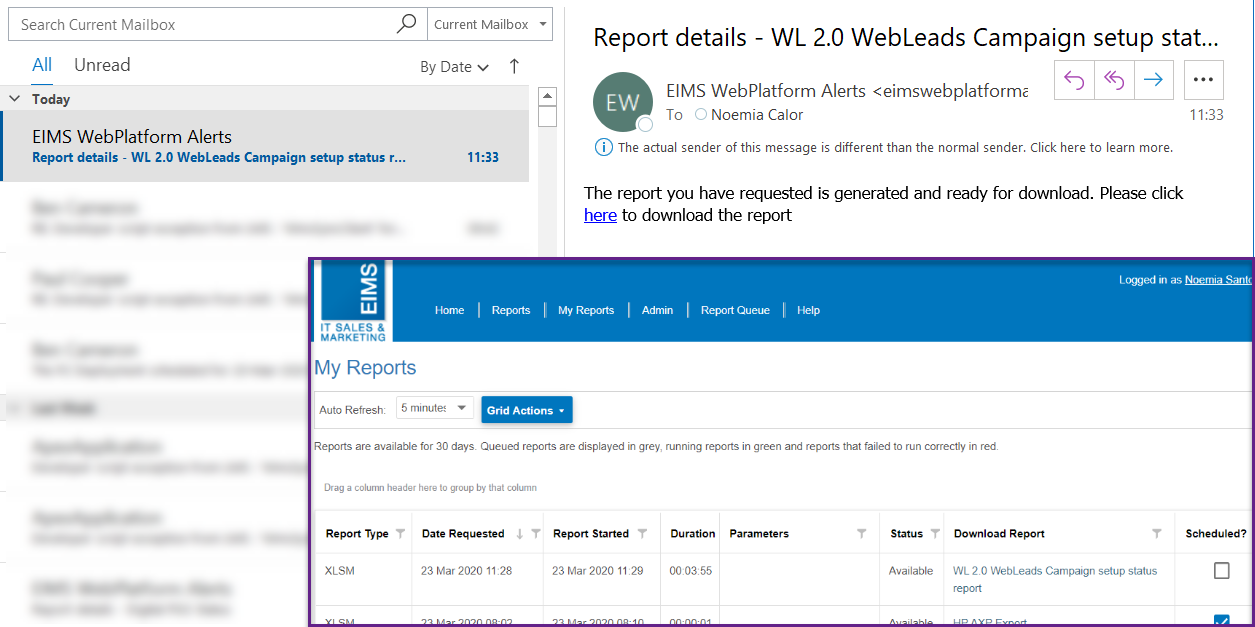Screen dimensions: 1255x627
Task: Click the Forward arrow icon
Action: click(x=1153, y=80)
